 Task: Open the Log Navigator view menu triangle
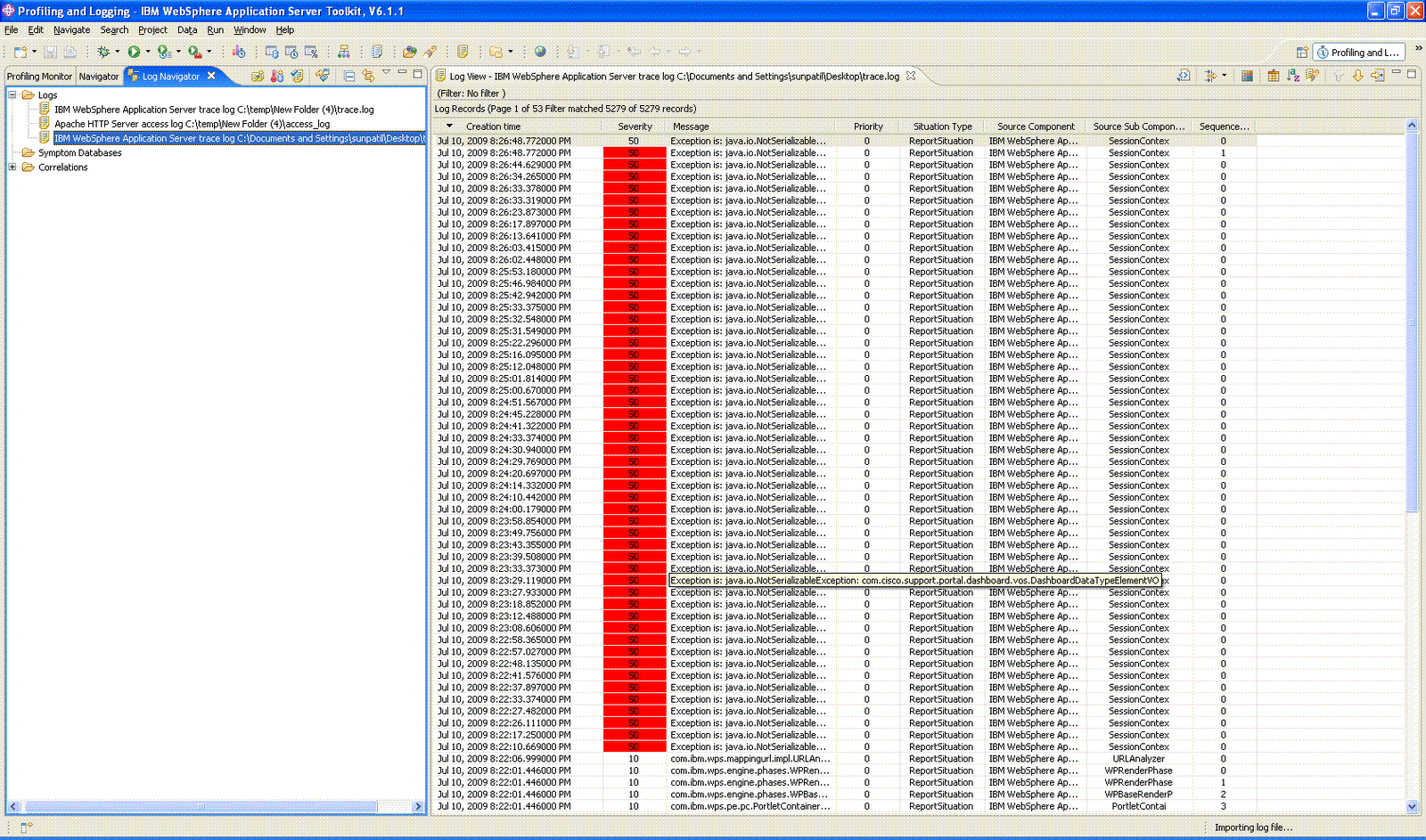pos(386,73)
